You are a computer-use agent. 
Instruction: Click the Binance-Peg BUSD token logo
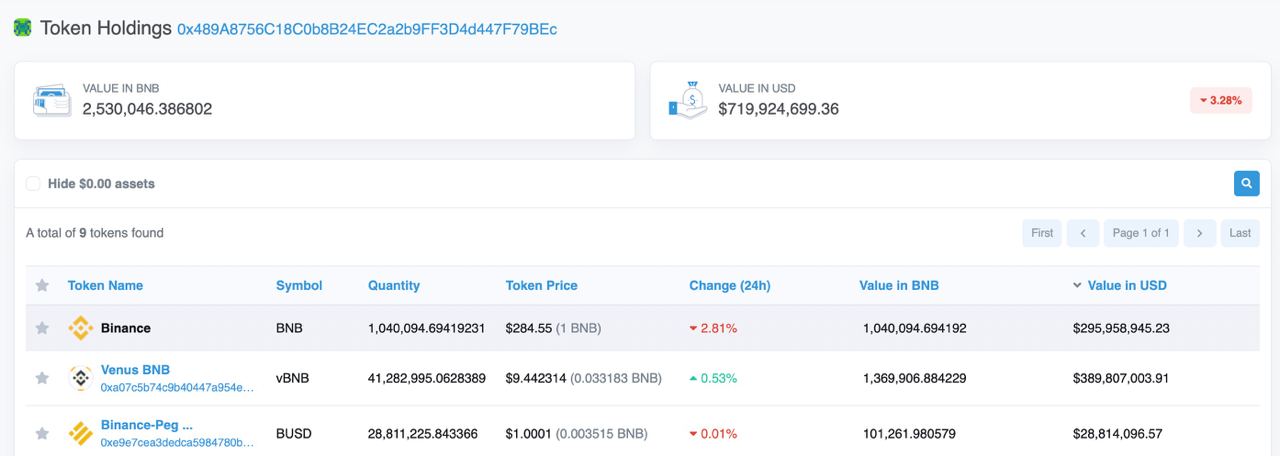(x=80, y=433)
